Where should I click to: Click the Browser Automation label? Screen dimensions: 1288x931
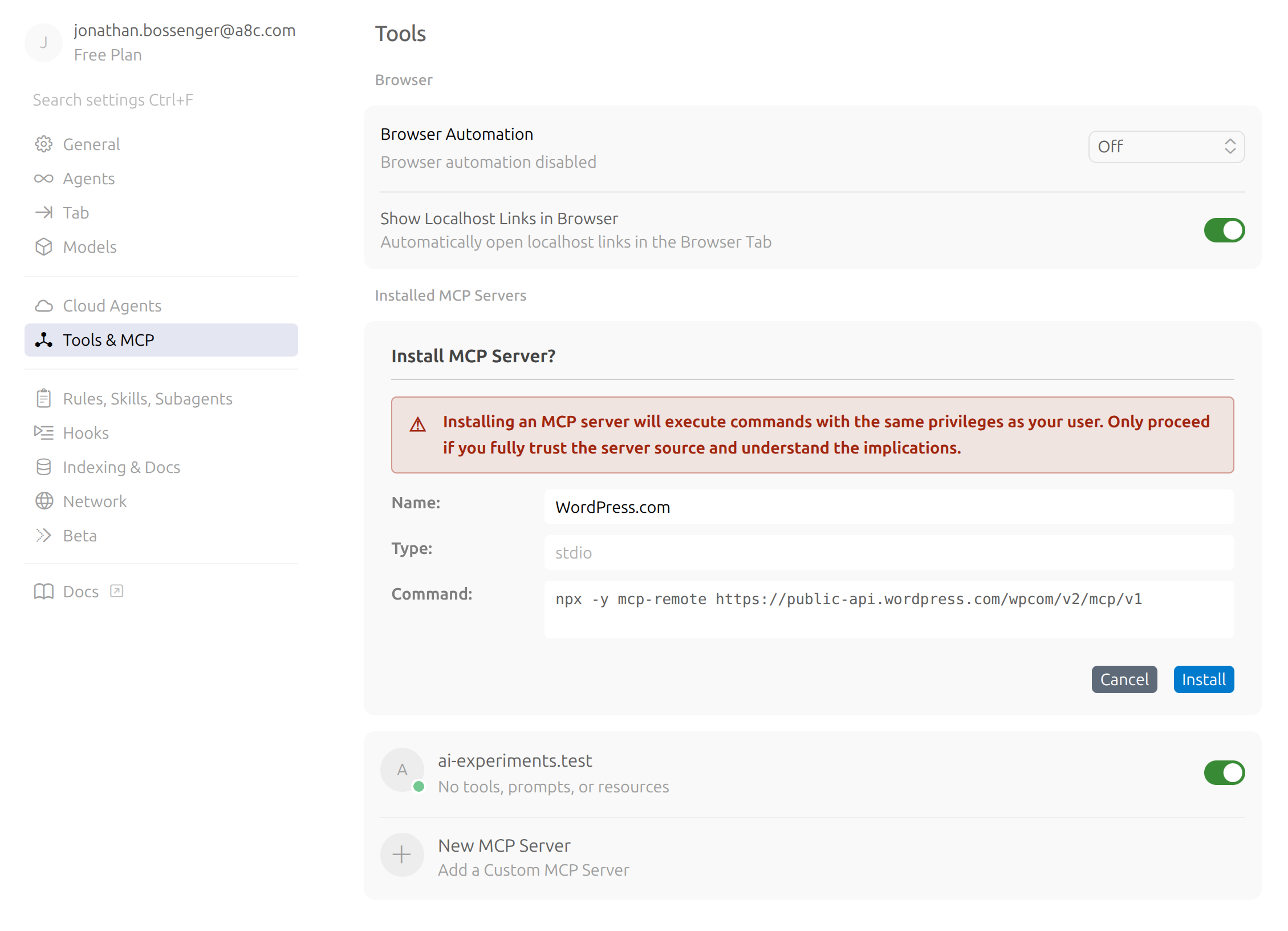coord(457,134)
